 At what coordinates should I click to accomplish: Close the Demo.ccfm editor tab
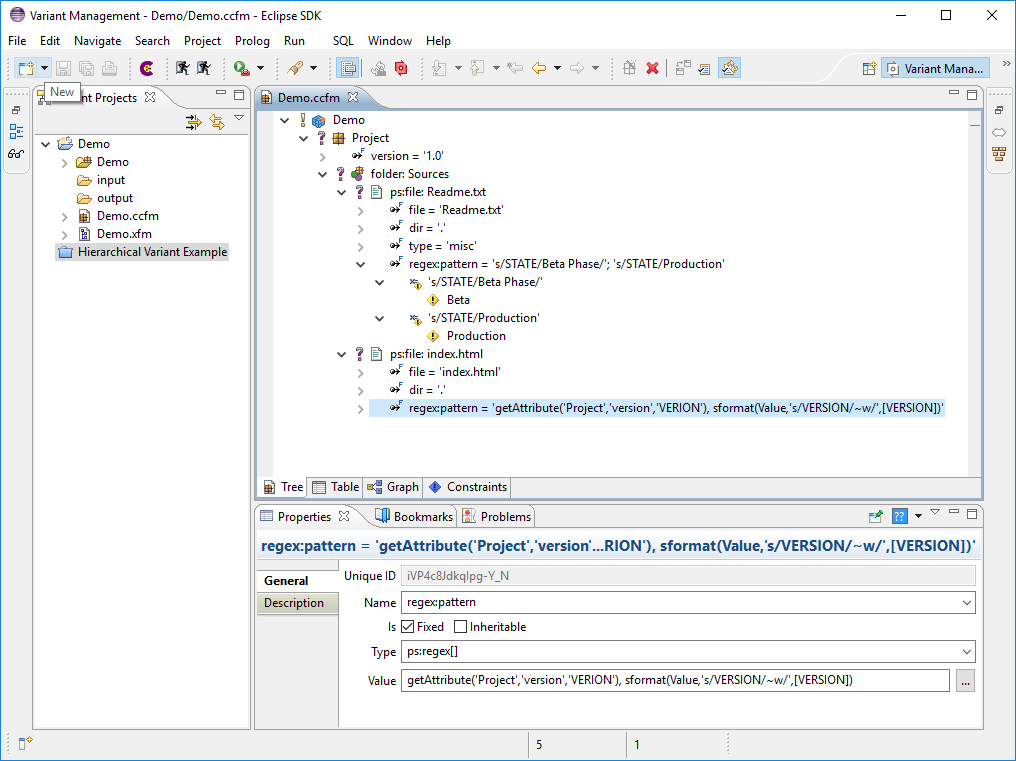(352, 97)
